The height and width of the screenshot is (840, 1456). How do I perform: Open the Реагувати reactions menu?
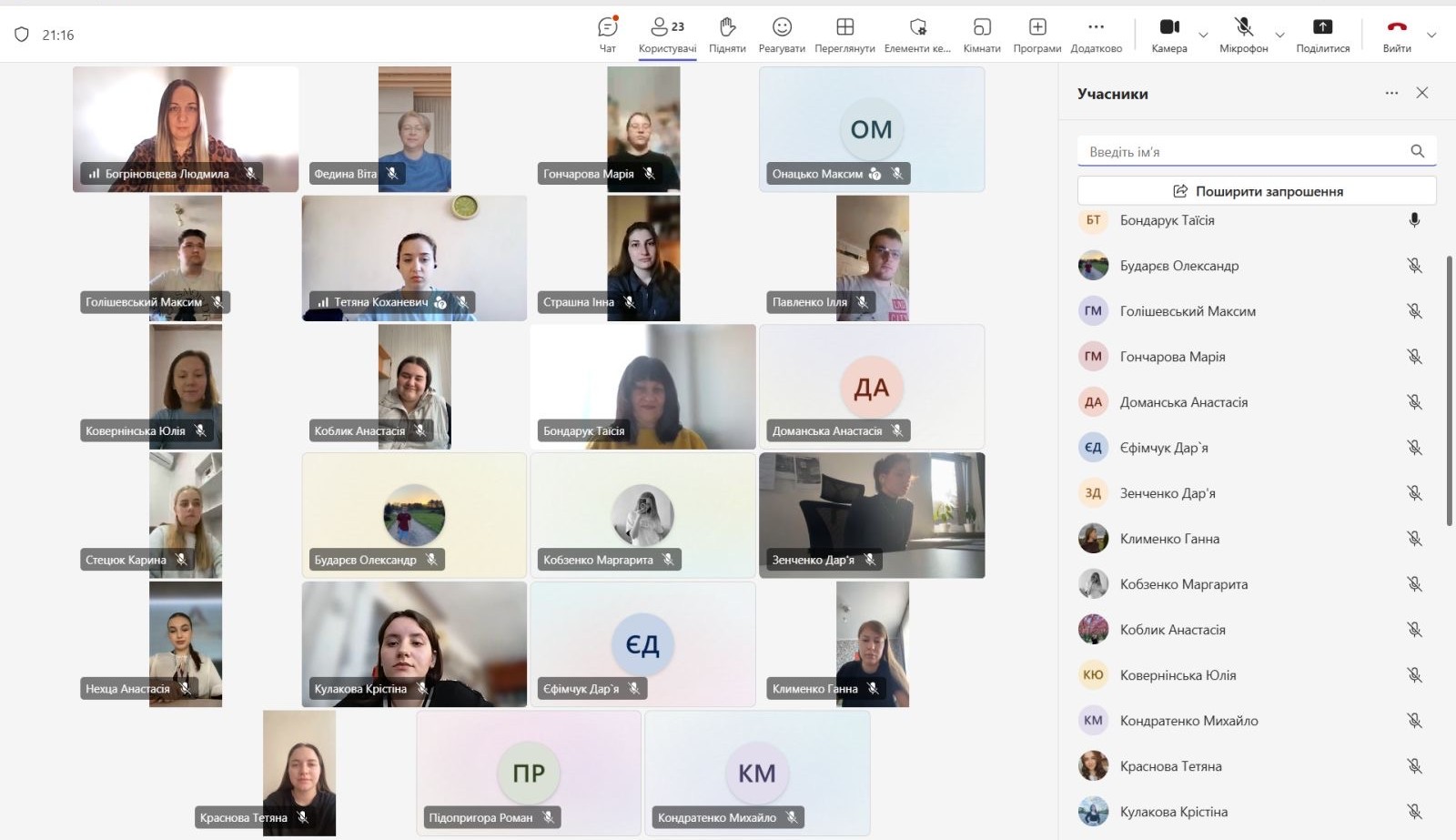pyautogui.click(x=782, y=35)
